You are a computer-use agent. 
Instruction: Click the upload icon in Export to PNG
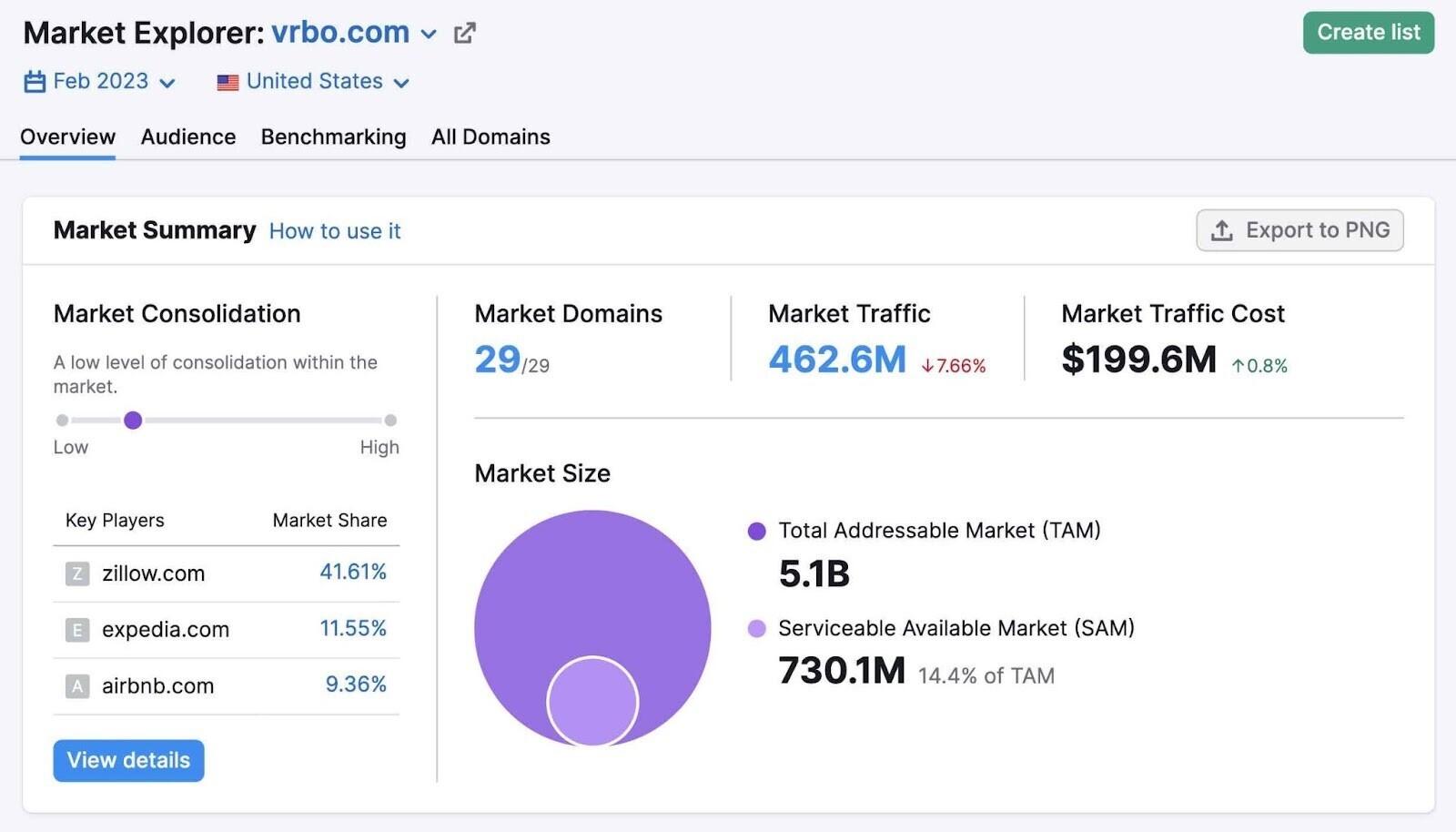coord(1222,230)
